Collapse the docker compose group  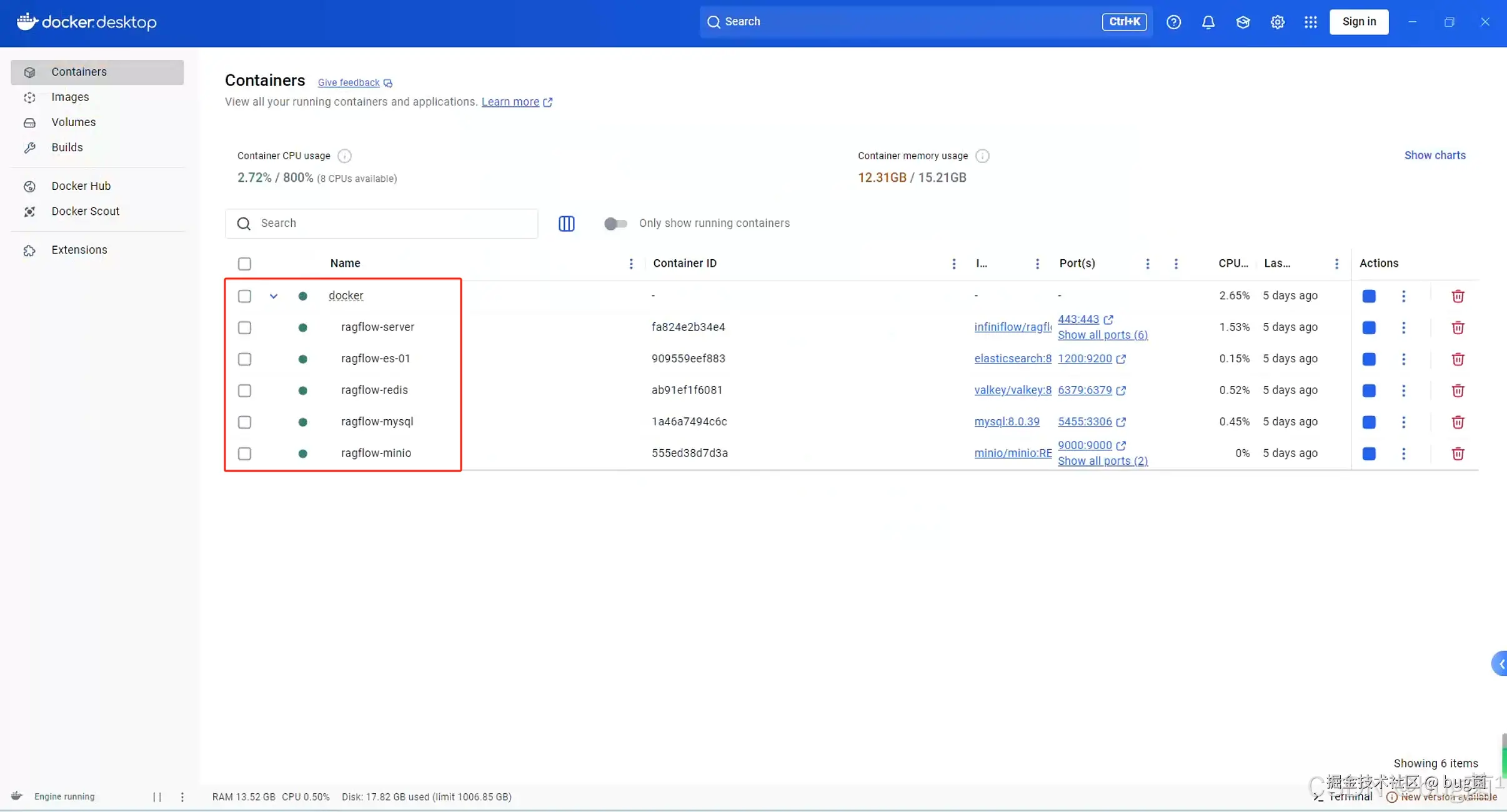(x=273, y=296)
